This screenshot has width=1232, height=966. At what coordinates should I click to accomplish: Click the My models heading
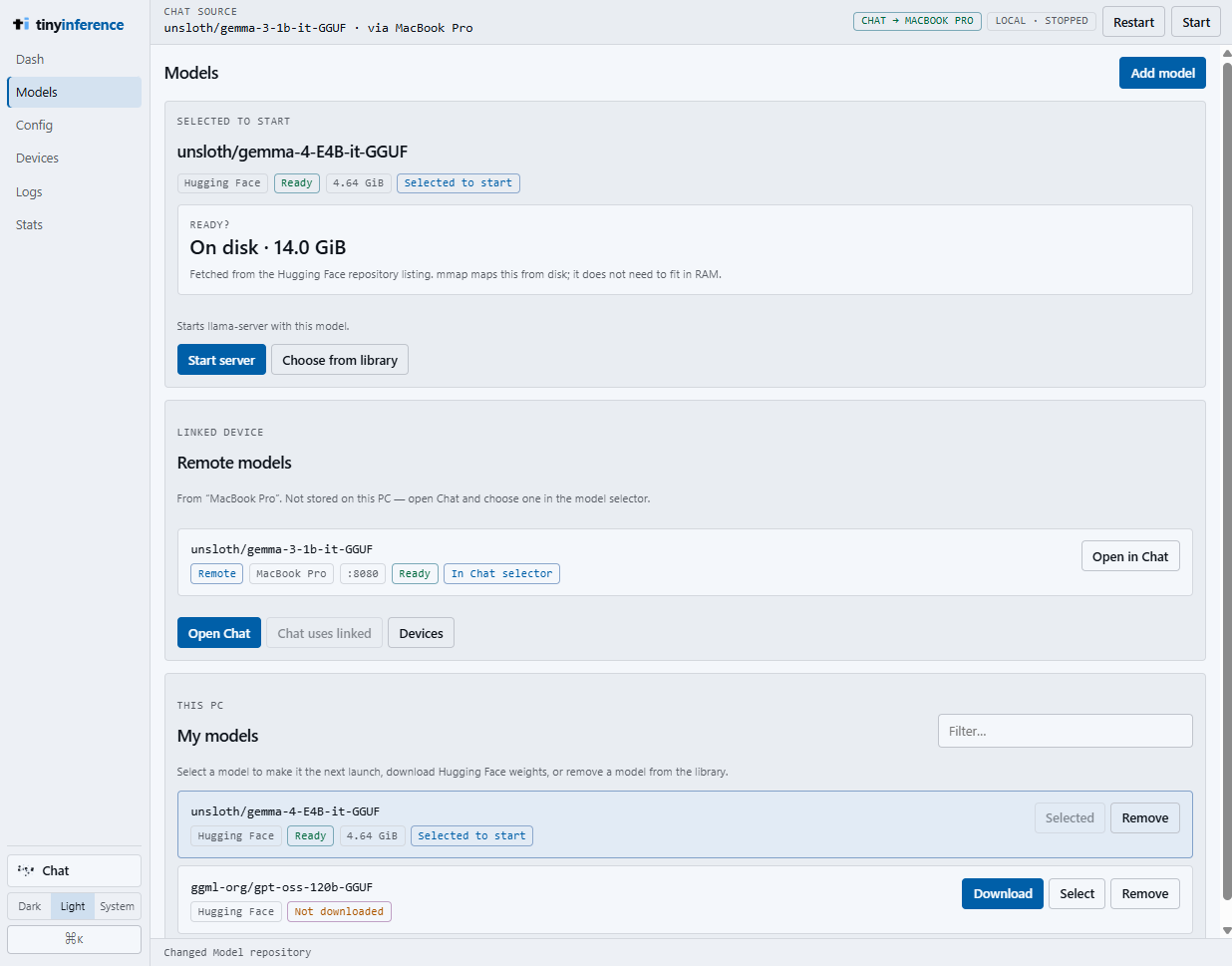217,736
